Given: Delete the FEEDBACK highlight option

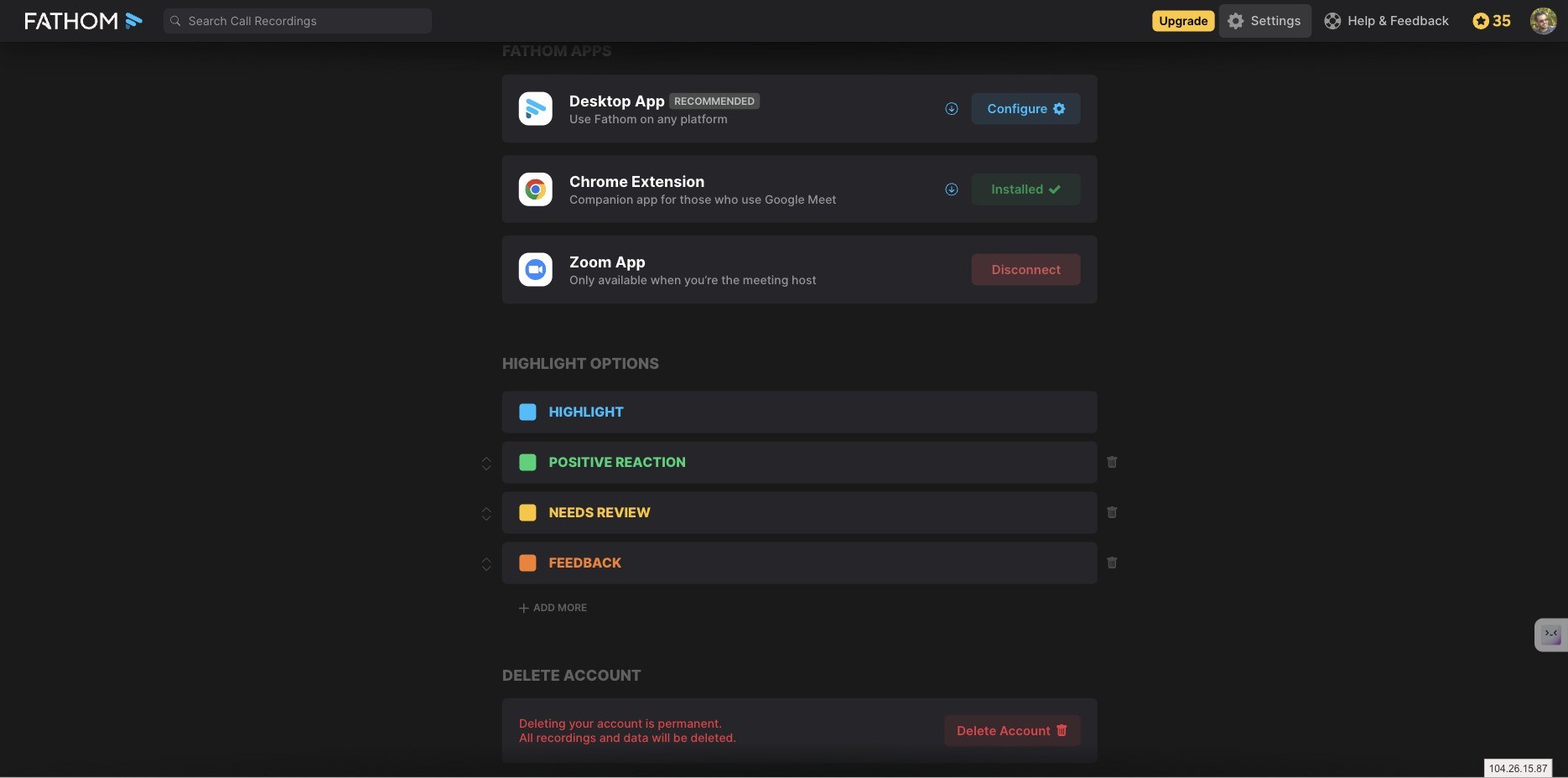Looking at the screenshot, I should point(1112,563).
